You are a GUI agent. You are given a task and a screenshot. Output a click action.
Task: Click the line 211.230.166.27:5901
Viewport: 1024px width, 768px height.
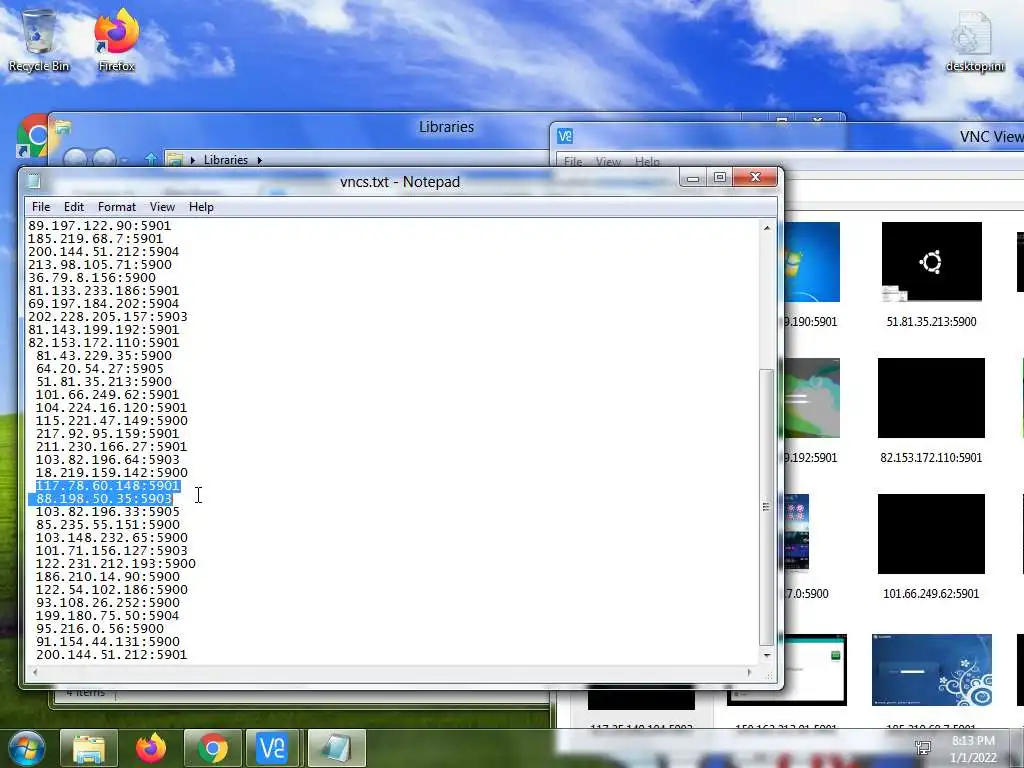coord(112,447)
